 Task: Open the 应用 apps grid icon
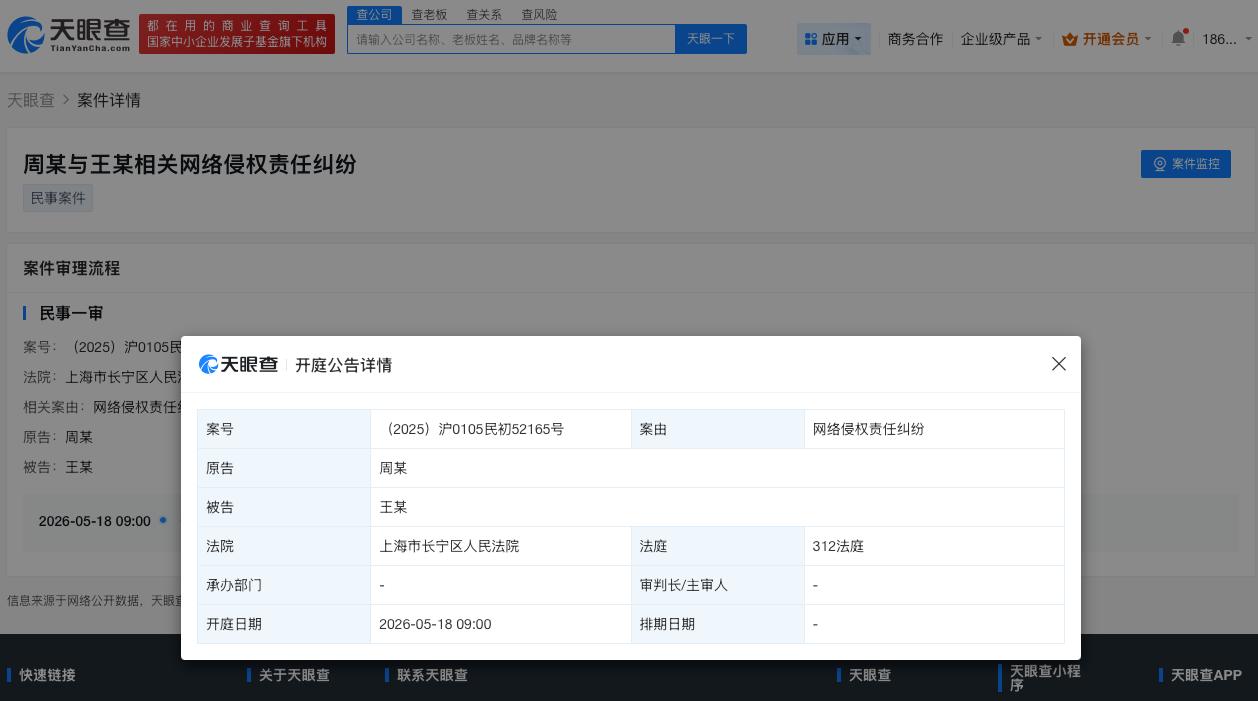tap(811, 39)
